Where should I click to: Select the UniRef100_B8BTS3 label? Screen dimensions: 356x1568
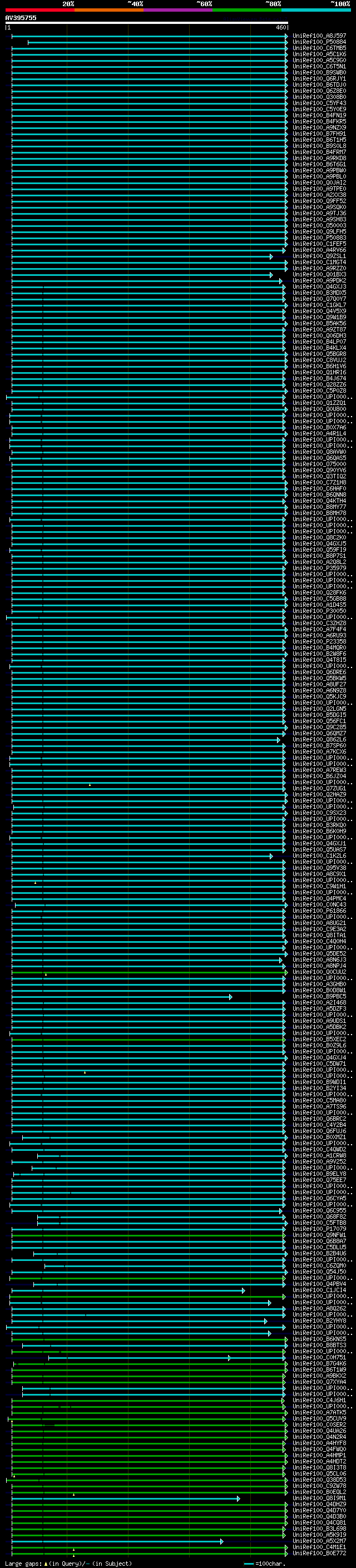(x=319, y=1345)
